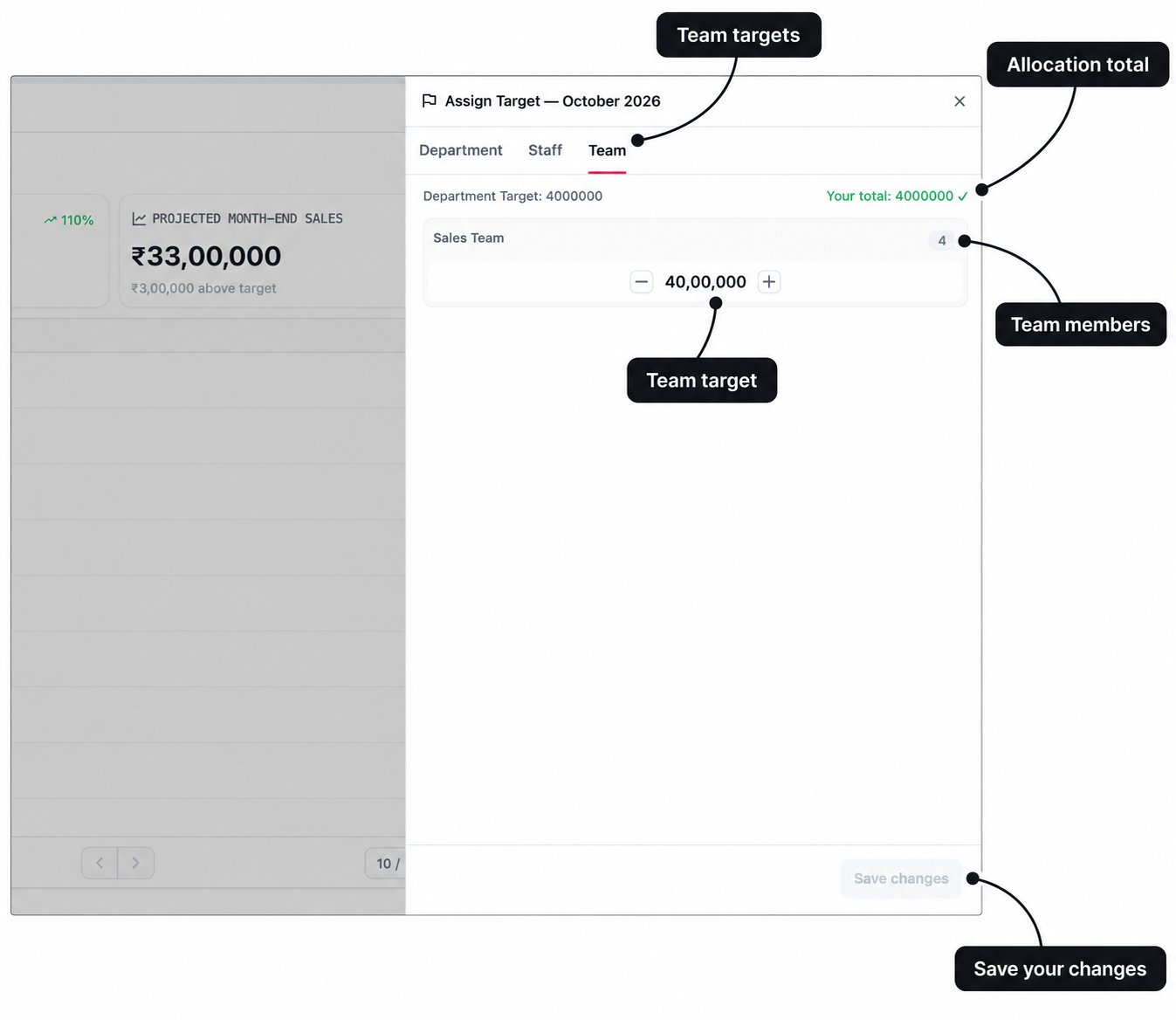Click the 110% trend indicator
The image size is (1176, 1020).
tap(69, 220)
